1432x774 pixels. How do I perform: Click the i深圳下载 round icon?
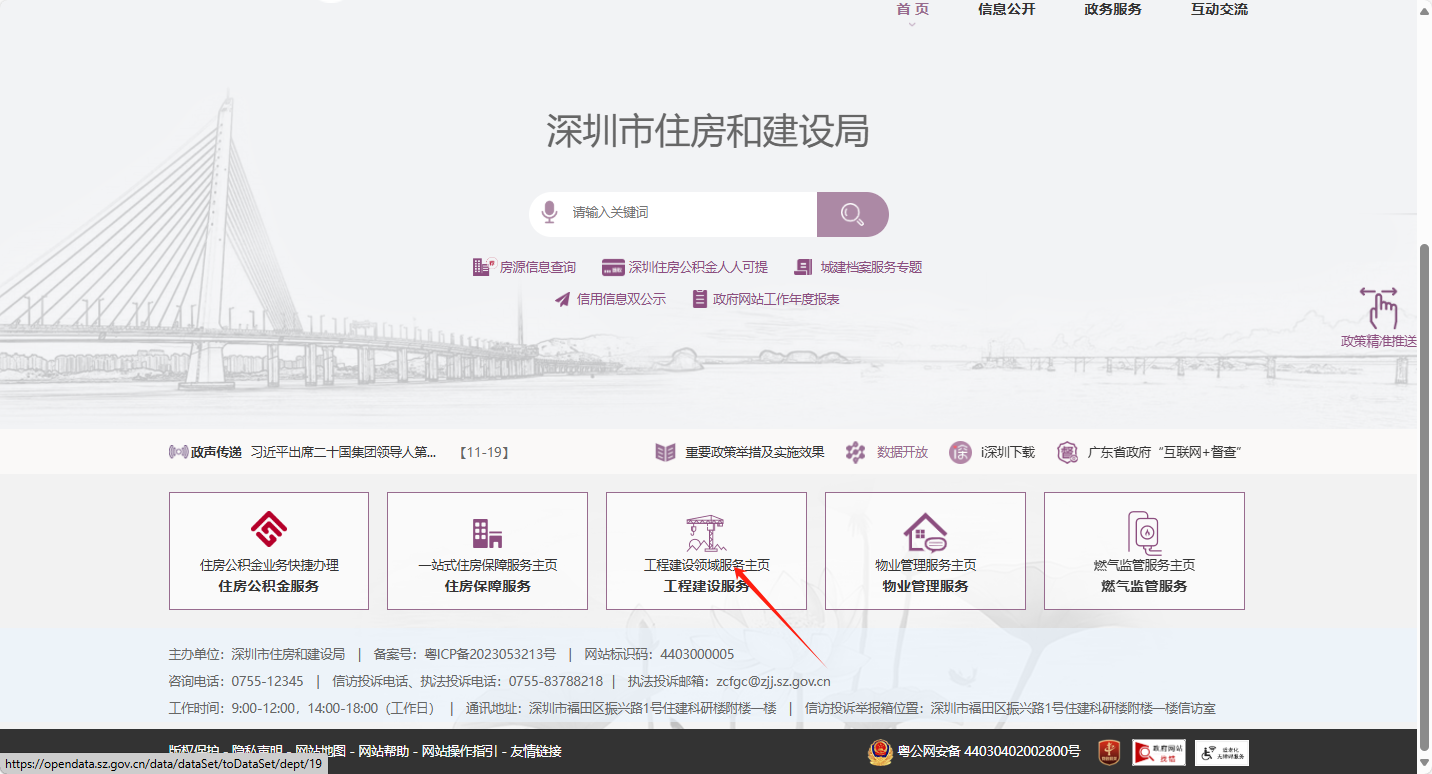[960, 452]
